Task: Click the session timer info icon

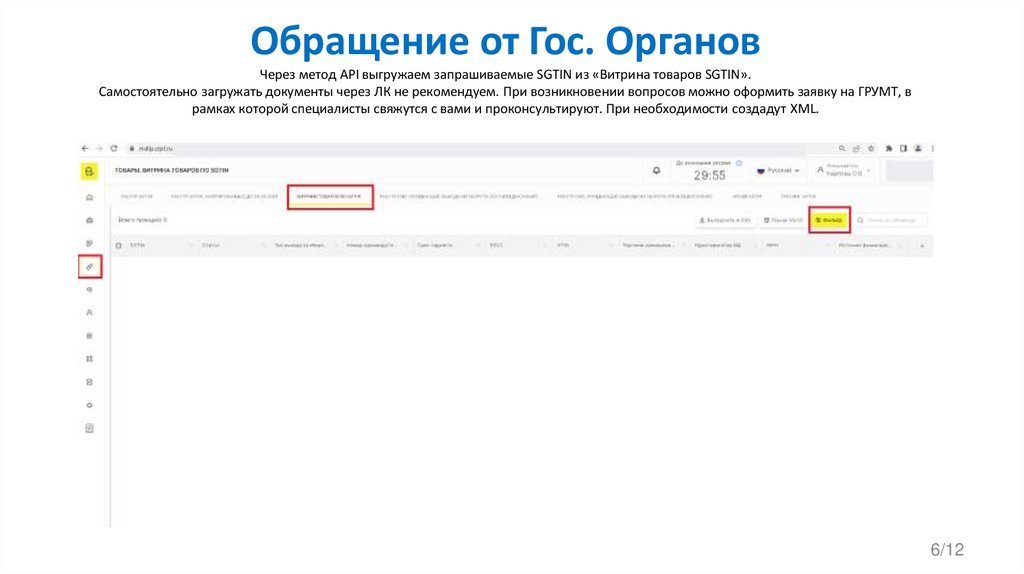Action: pos(739,163)
